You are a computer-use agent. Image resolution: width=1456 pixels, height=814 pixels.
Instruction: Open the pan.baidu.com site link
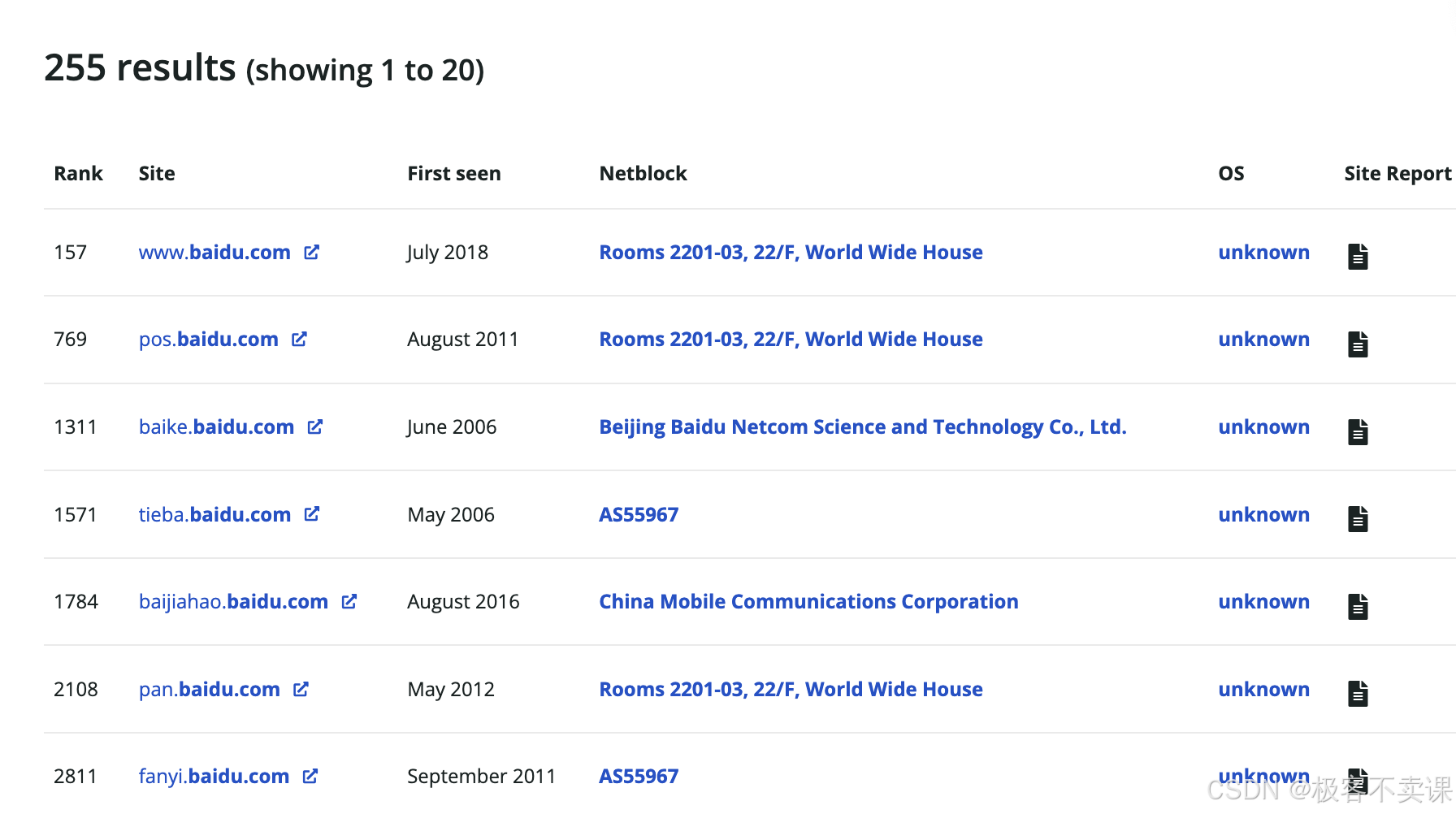210,690
